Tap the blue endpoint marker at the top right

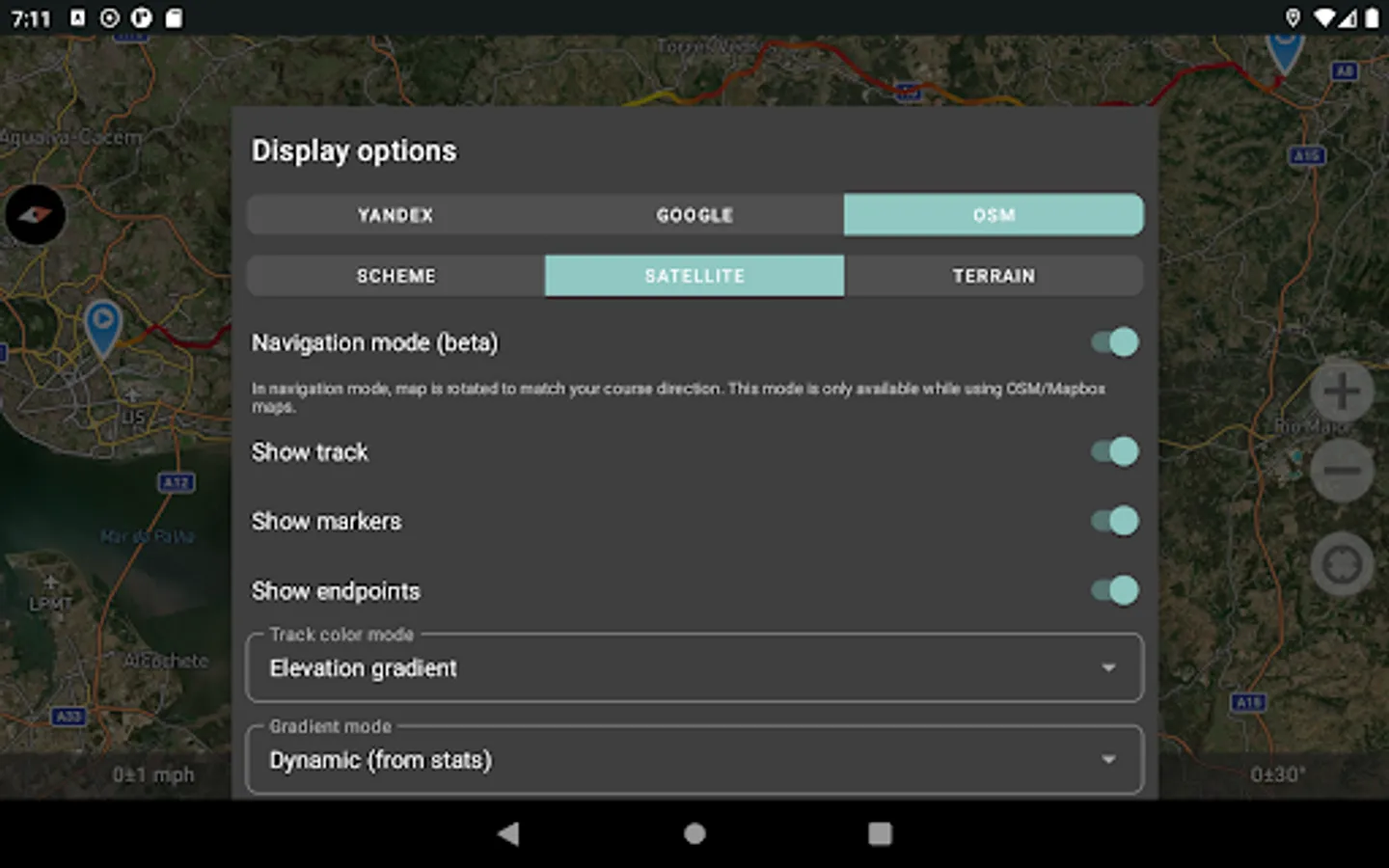pos(1284,52)
